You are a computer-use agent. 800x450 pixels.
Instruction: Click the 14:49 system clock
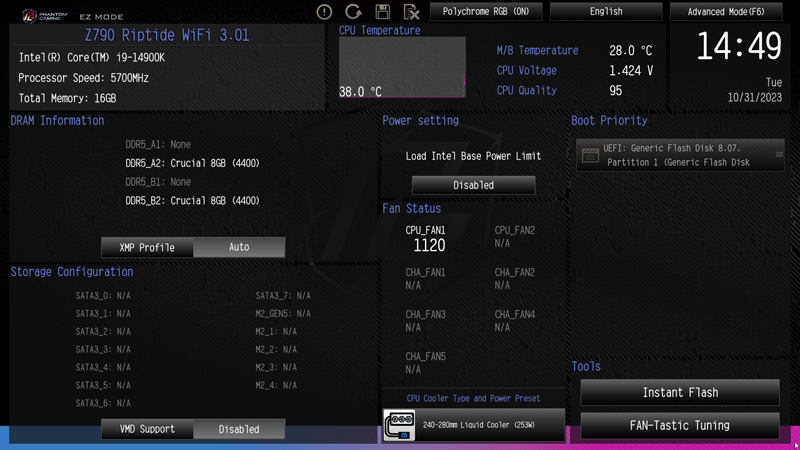pyautogui.click(x=738, y=46)
